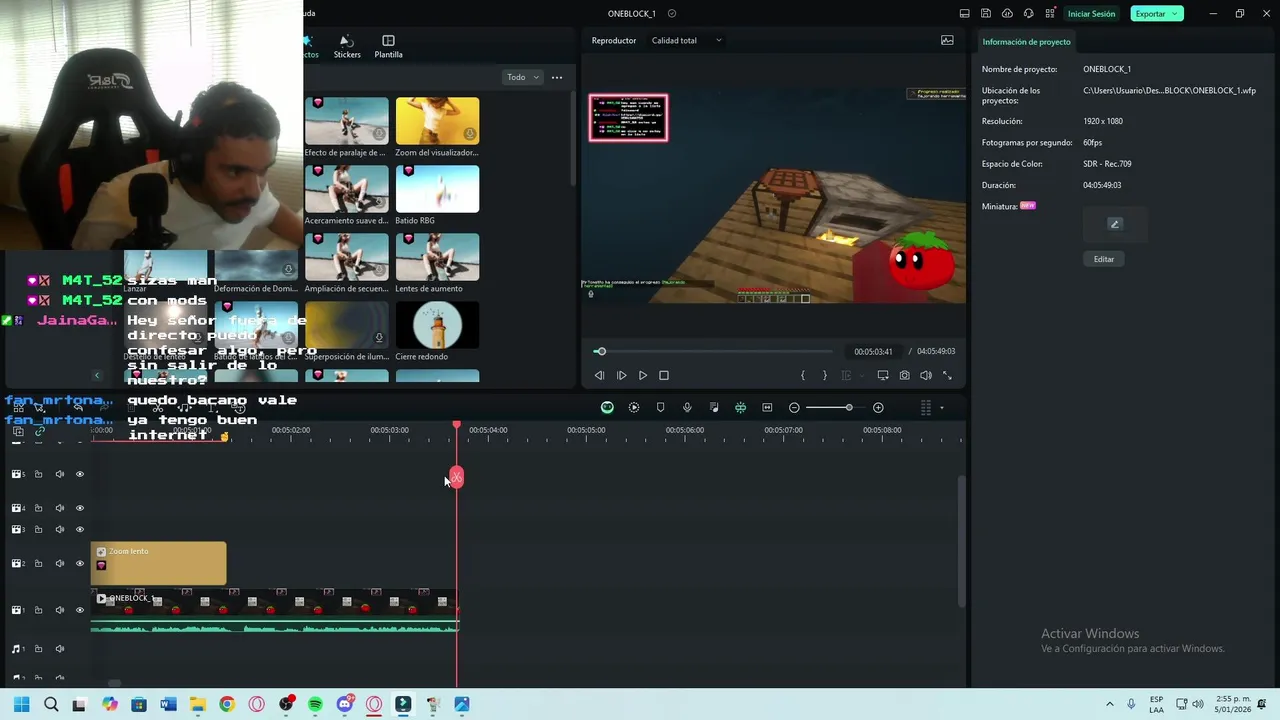Mute video track 1 speaker icon
1280x720 pixels.
pos(59,610)
